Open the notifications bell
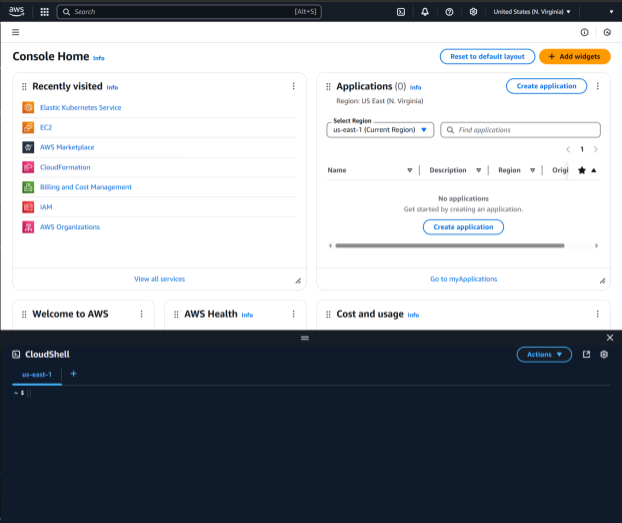 [x=425, y=12]
